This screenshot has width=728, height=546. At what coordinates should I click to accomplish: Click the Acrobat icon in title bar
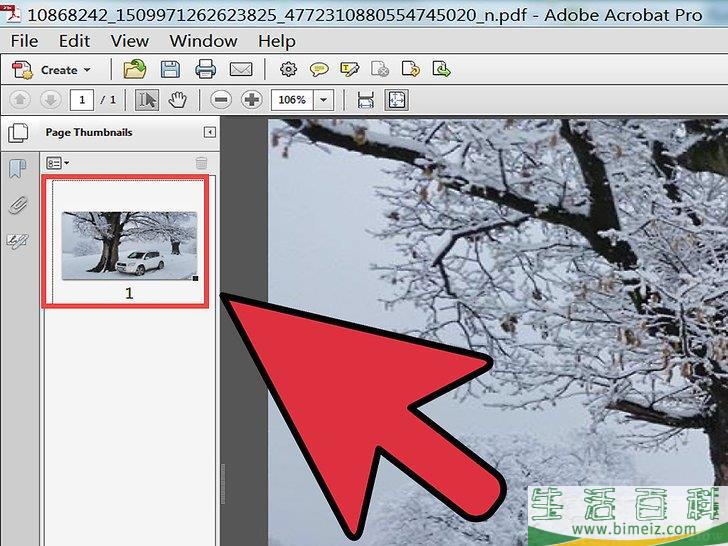point(11,14)
